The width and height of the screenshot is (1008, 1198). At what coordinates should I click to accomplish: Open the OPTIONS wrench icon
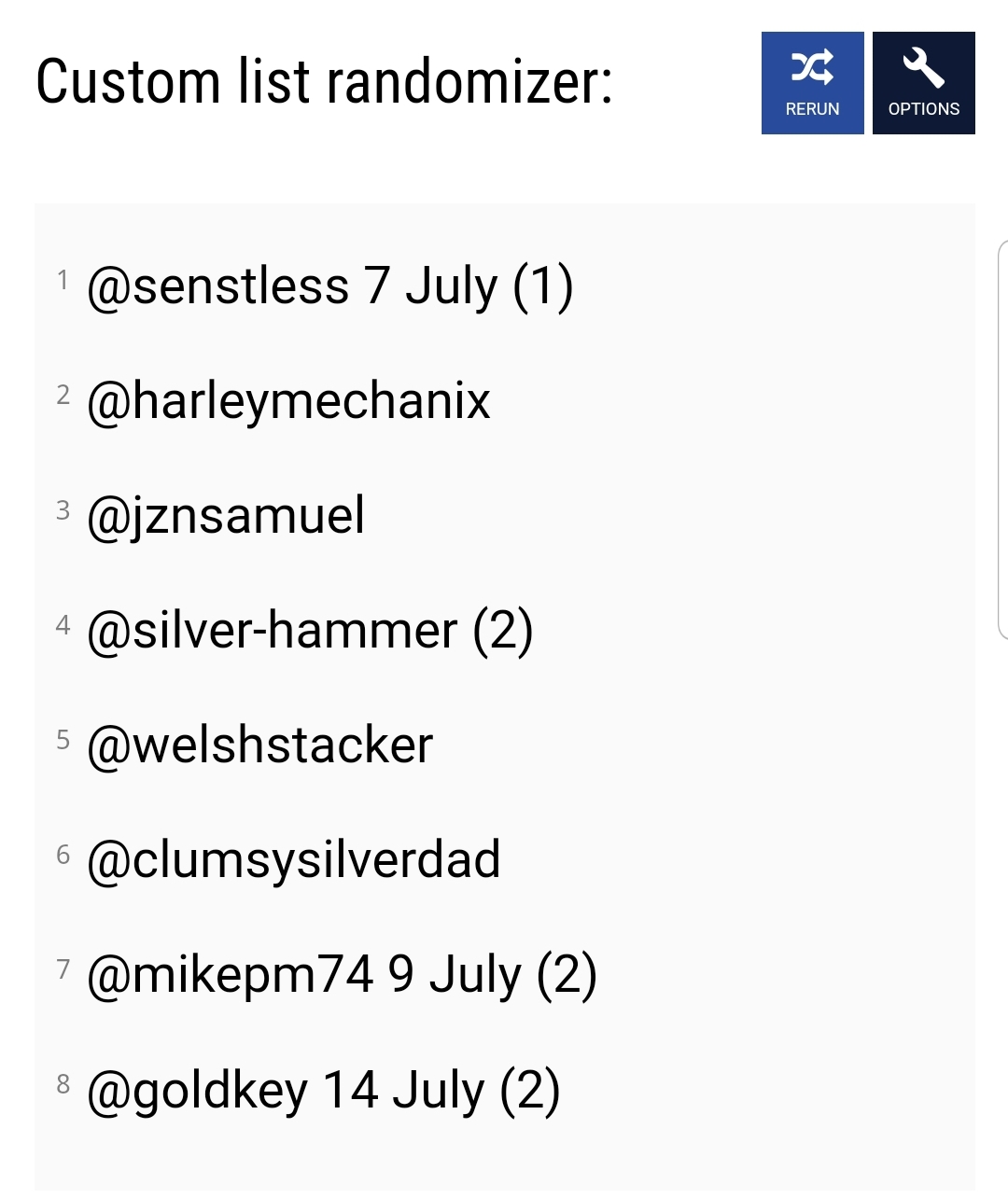point(924,67)
